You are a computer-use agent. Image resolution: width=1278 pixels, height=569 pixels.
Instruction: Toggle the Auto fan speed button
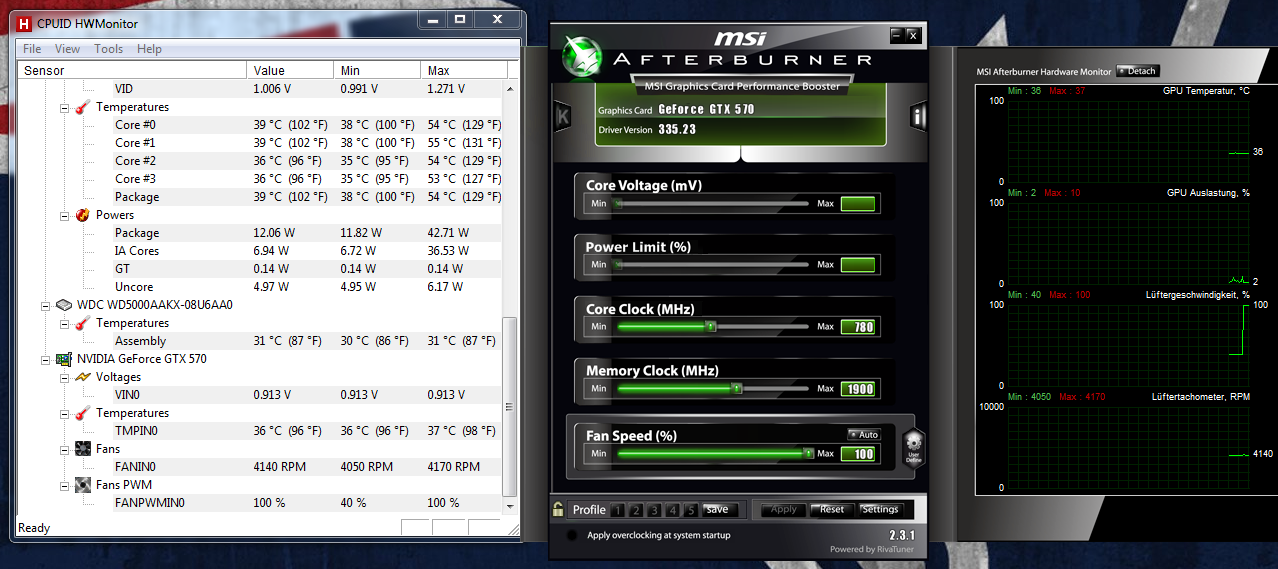tap(863, 434)
